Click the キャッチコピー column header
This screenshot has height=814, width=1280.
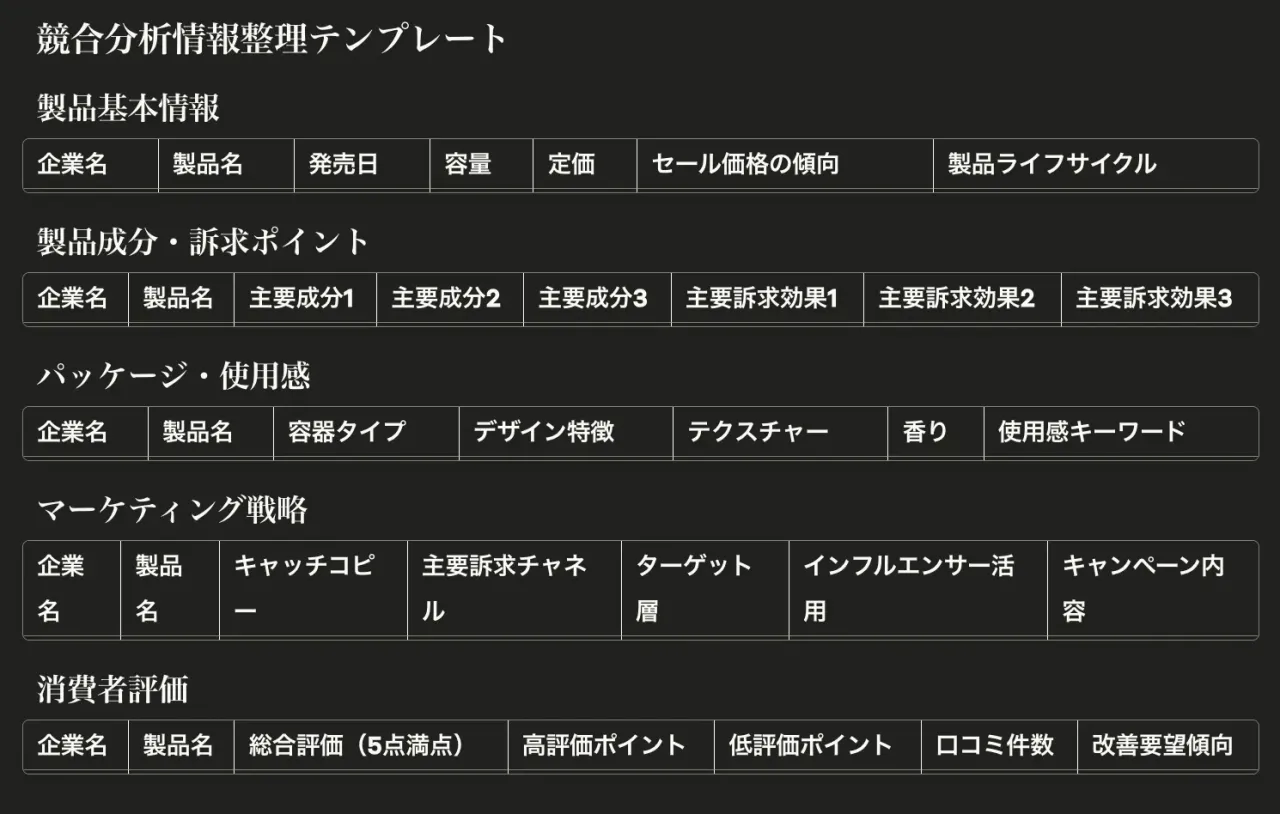(314, 590)
